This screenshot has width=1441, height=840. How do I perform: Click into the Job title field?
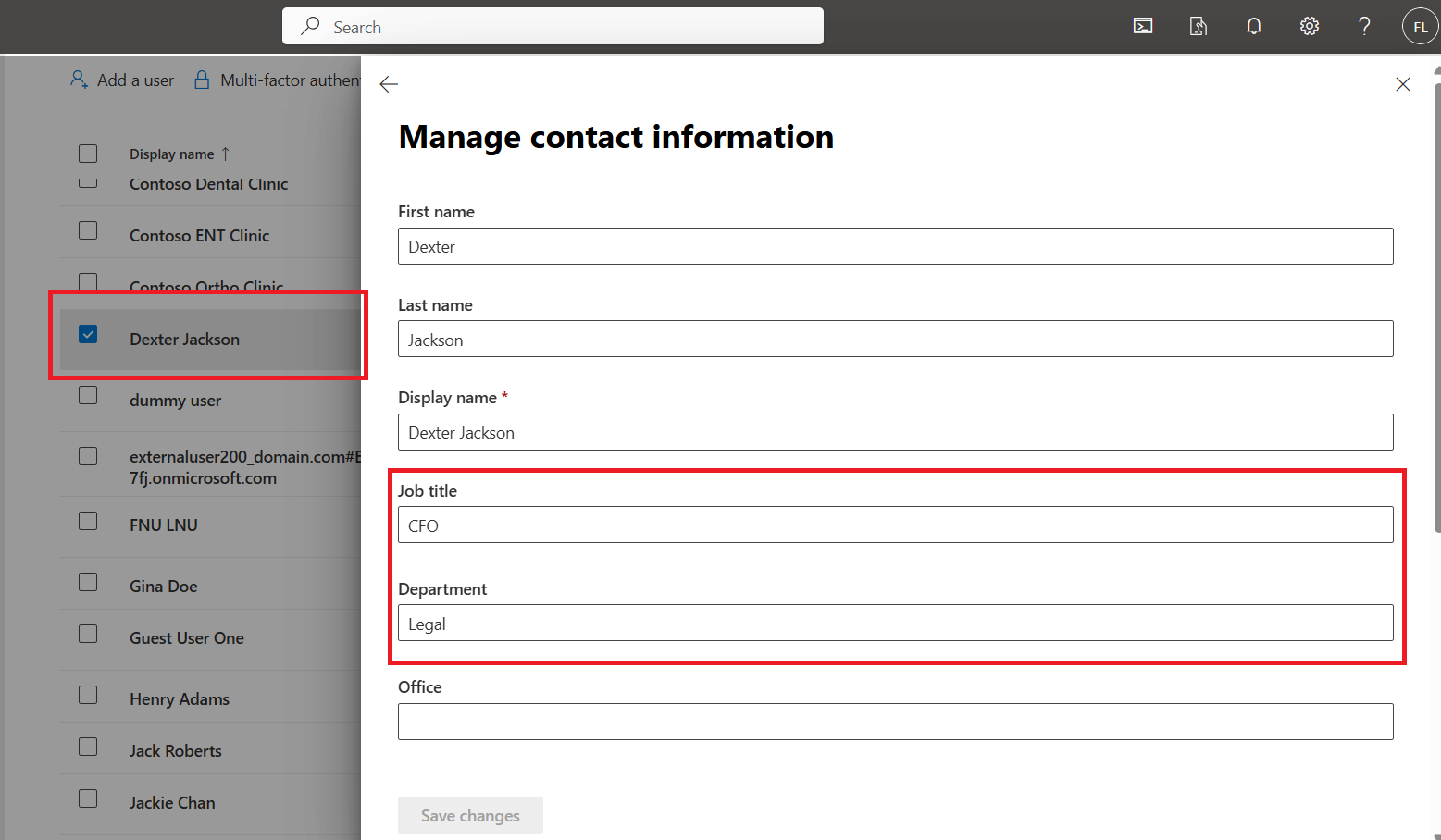click(x=895, y=525)
